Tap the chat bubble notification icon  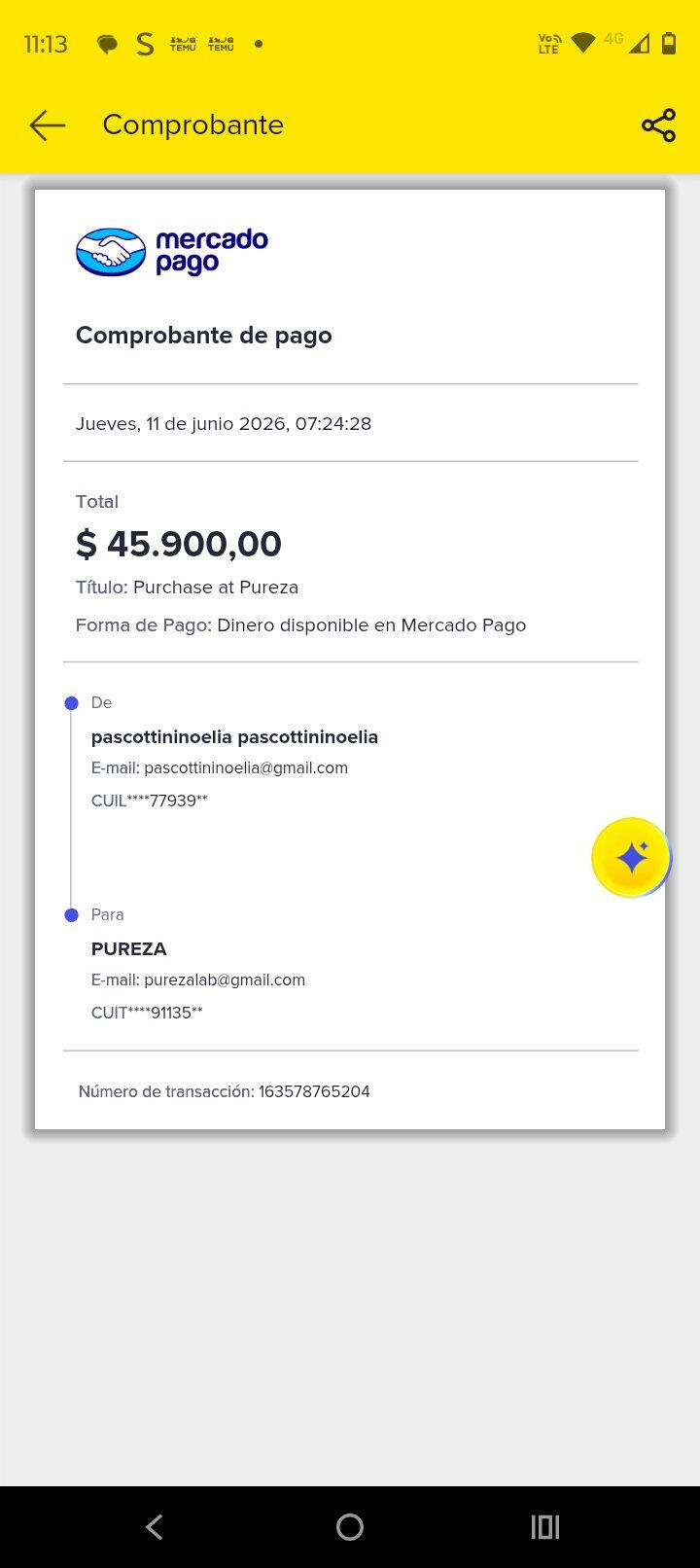[x=107, y=45]
